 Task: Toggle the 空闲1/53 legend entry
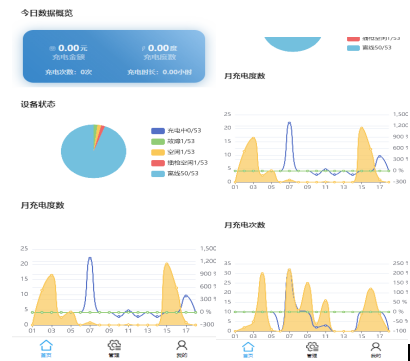point(173,152)
